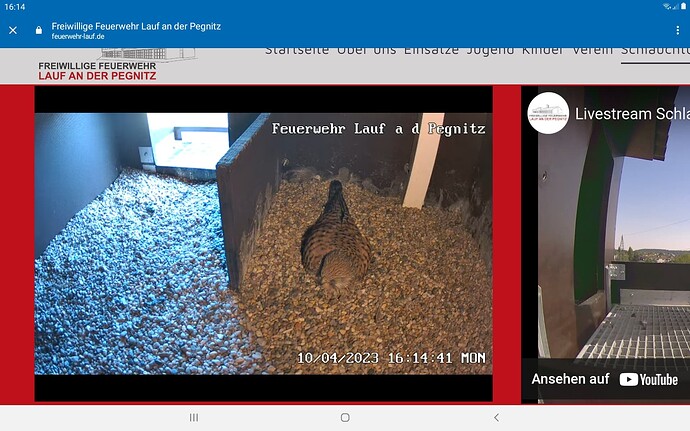Open the Einsätze menu item
Screen dimensions: 690x431
pyautogui.click(x=431, y=50)
